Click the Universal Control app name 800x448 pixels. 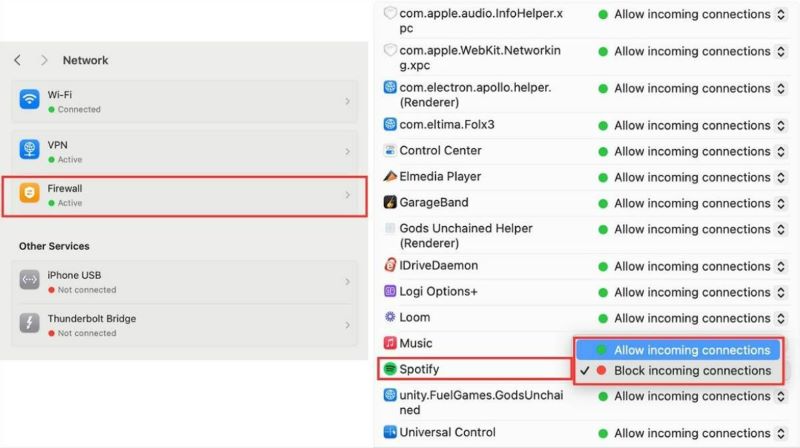[447, 432]
